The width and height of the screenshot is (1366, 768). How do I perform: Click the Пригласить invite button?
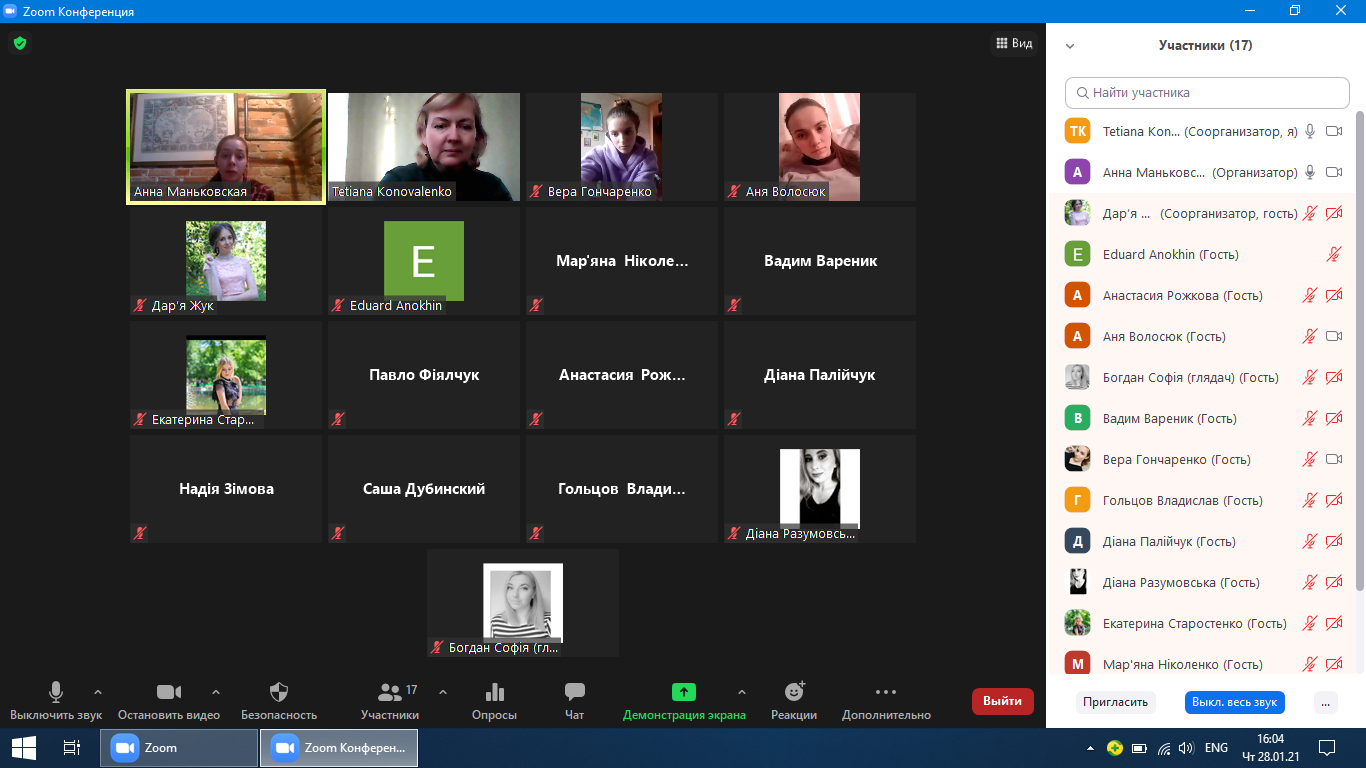(1116, 702)
